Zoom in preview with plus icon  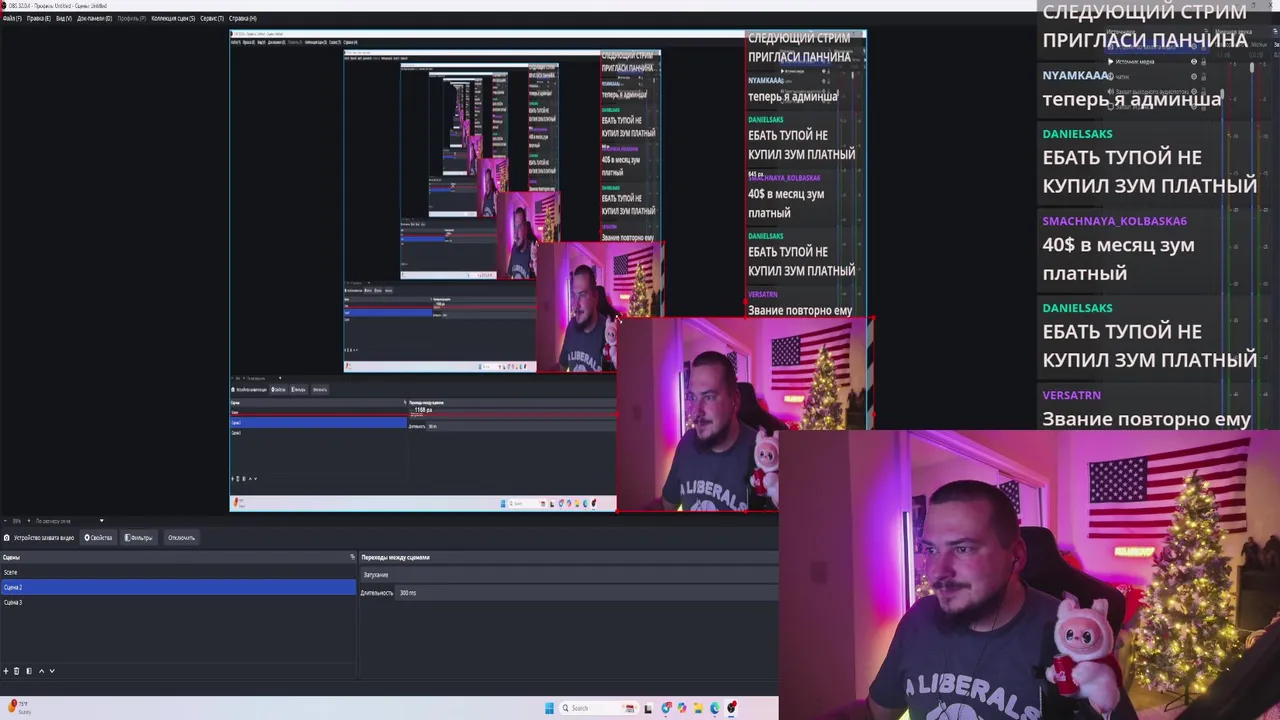click(29, 521)
